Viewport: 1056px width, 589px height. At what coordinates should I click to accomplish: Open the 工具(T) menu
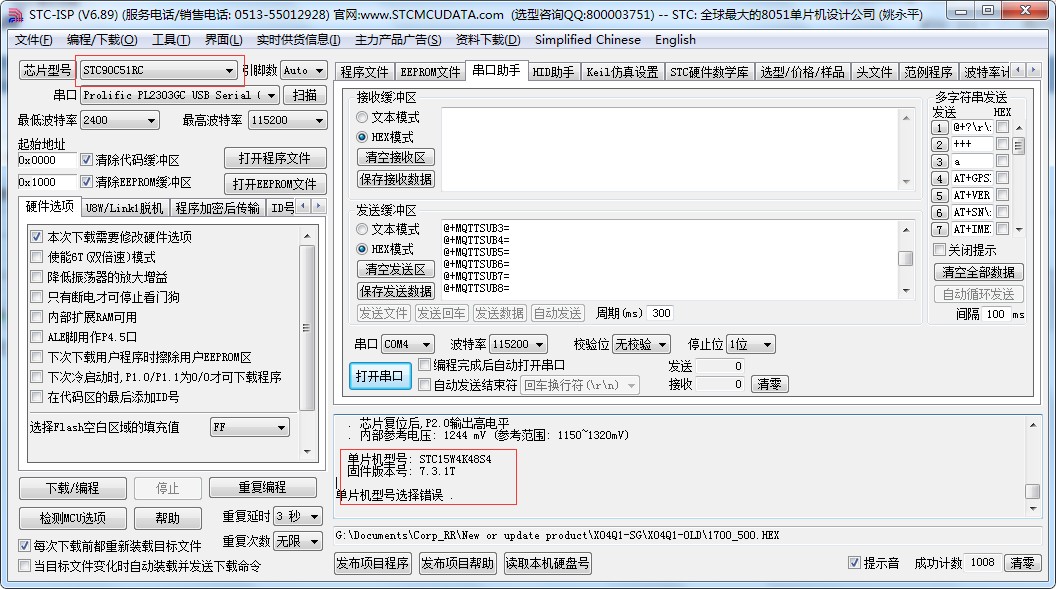[170, 40]
